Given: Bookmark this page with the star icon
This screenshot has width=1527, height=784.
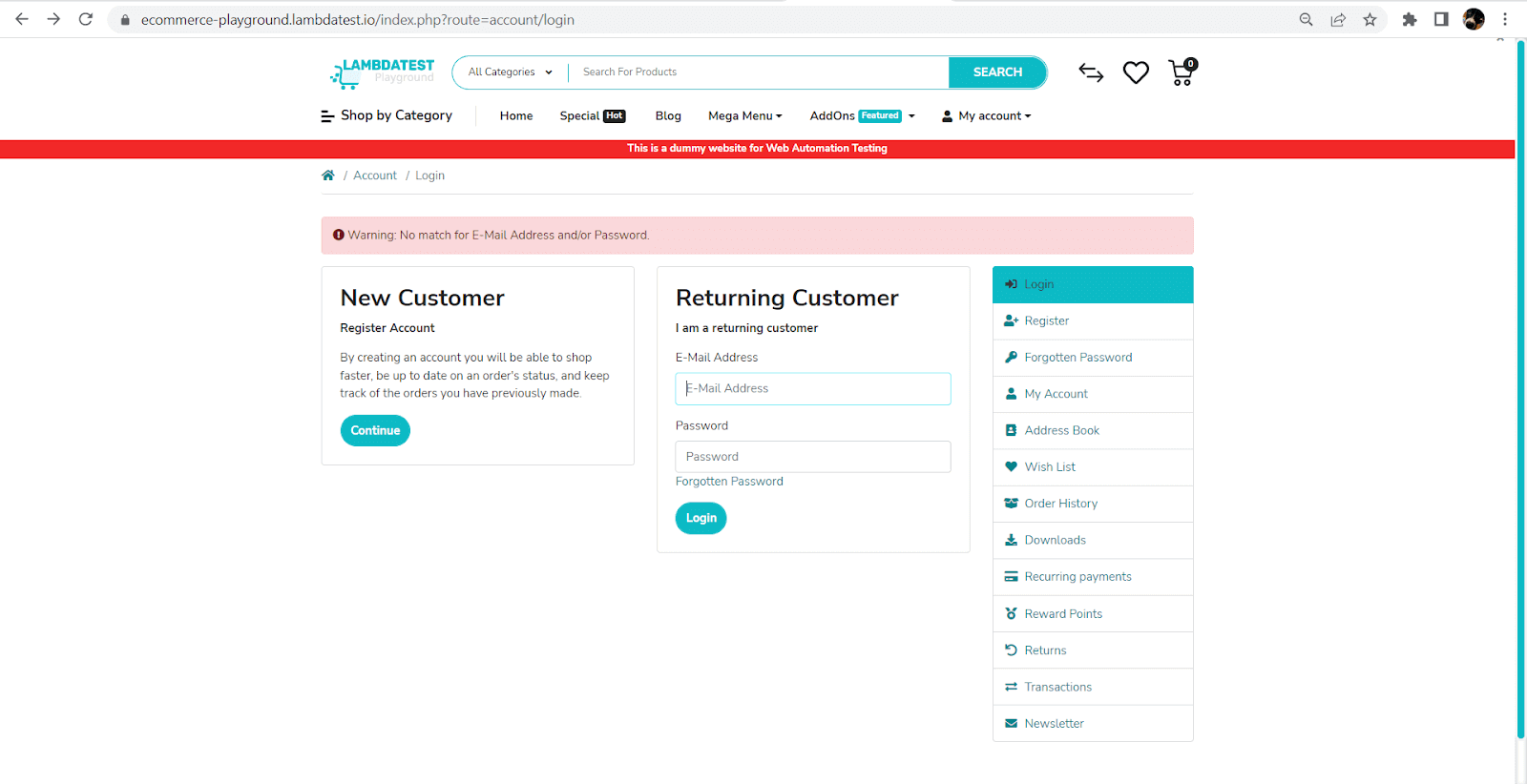Looking at the screenshot, I should [1370, 19].
